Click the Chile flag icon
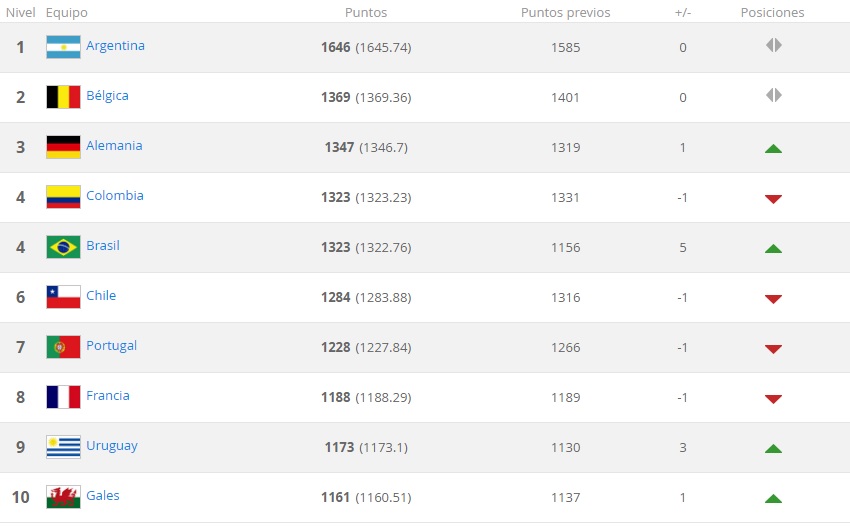Screen dimensions: 850x528 point(63,297)
